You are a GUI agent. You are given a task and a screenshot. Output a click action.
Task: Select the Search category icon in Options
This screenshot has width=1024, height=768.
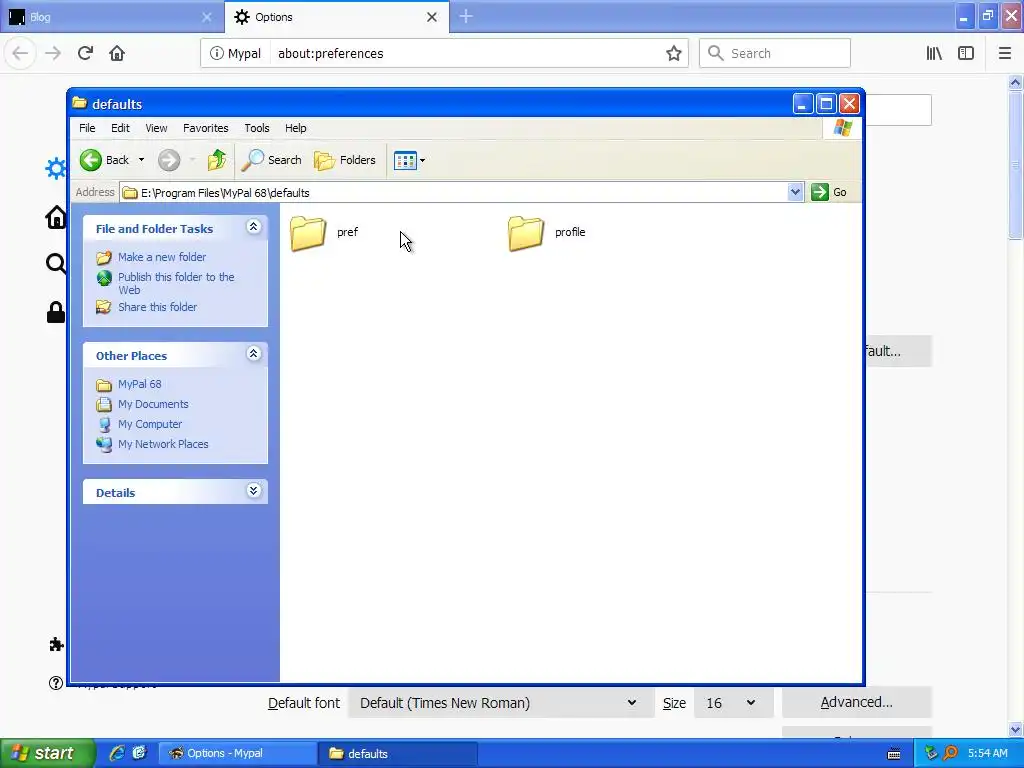point(55,264)
